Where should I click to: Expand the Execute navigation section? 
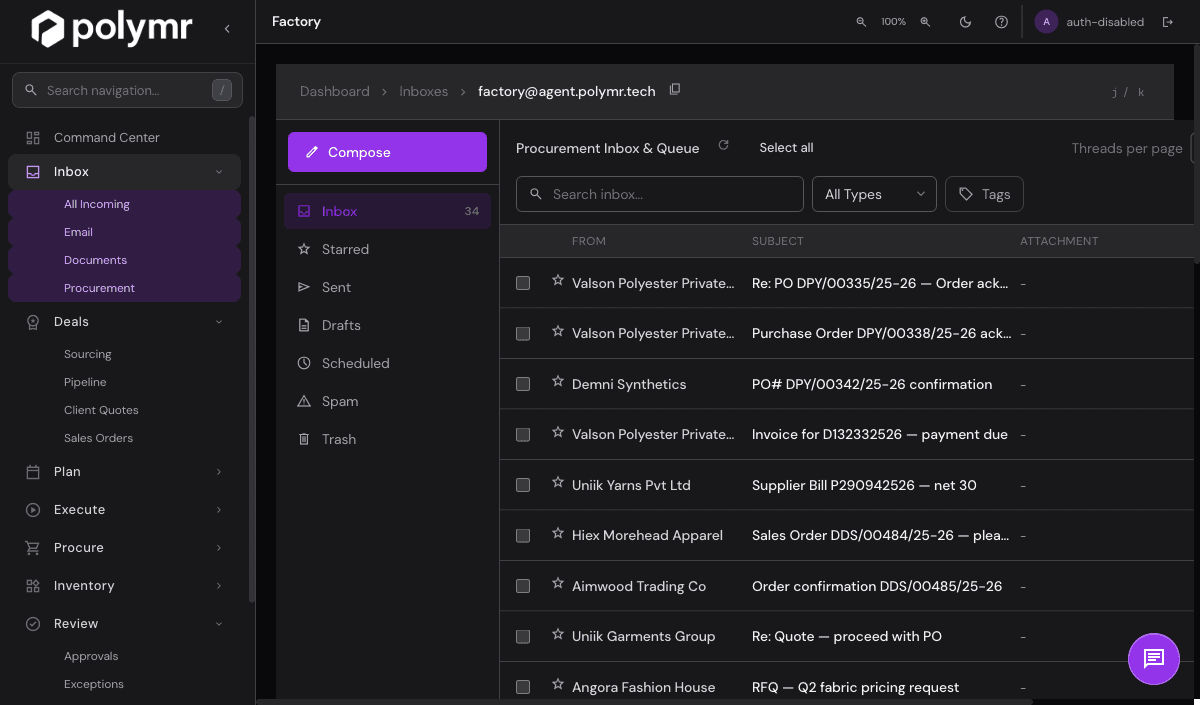[219, 510]
